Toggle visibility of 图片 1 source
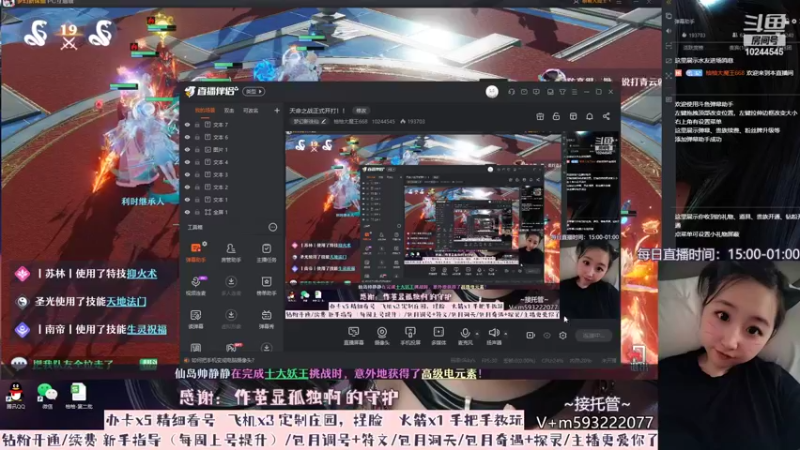800x450 pixels. point(187,149)
